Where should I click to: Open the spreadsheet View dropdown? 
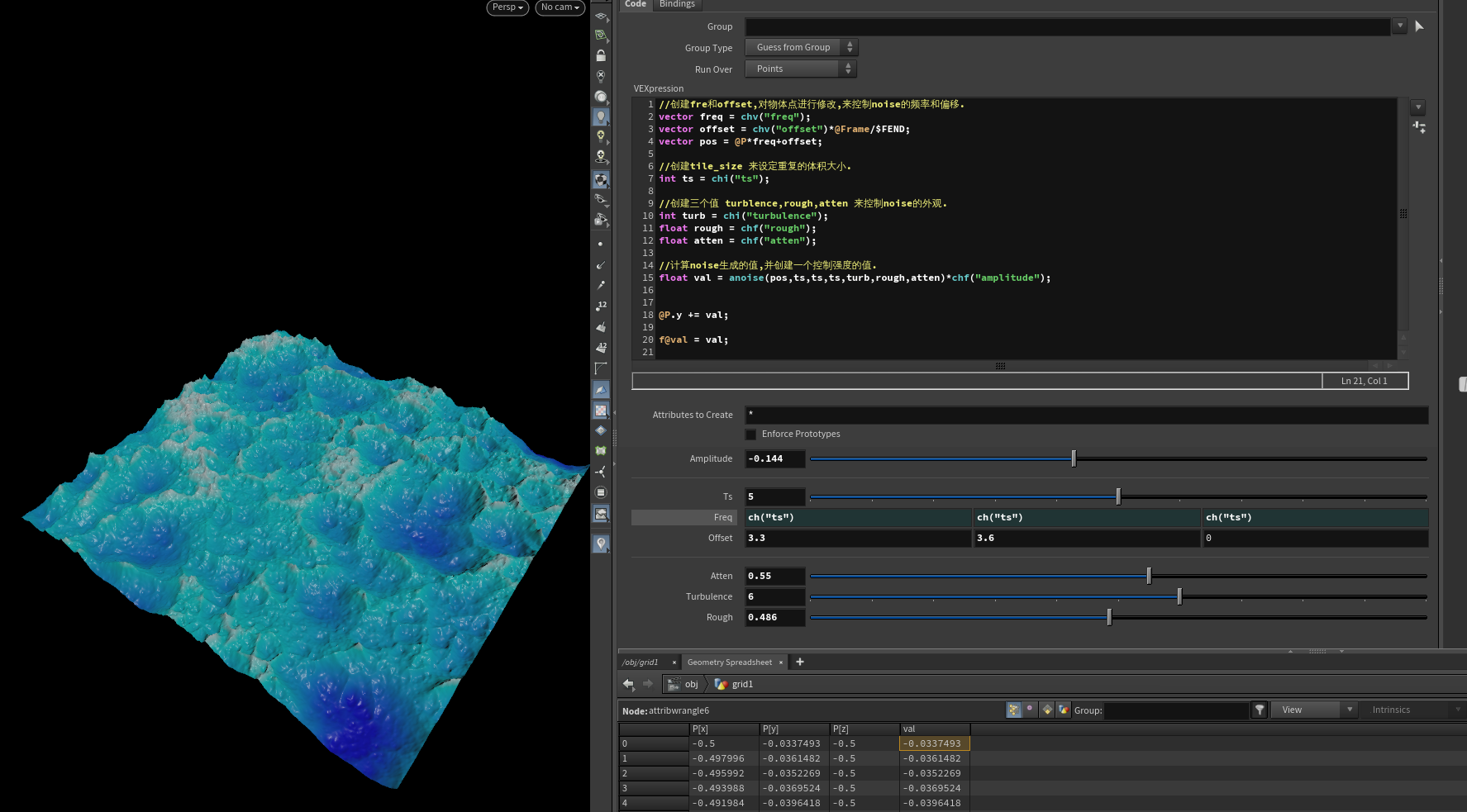[x=1314, y=710]
